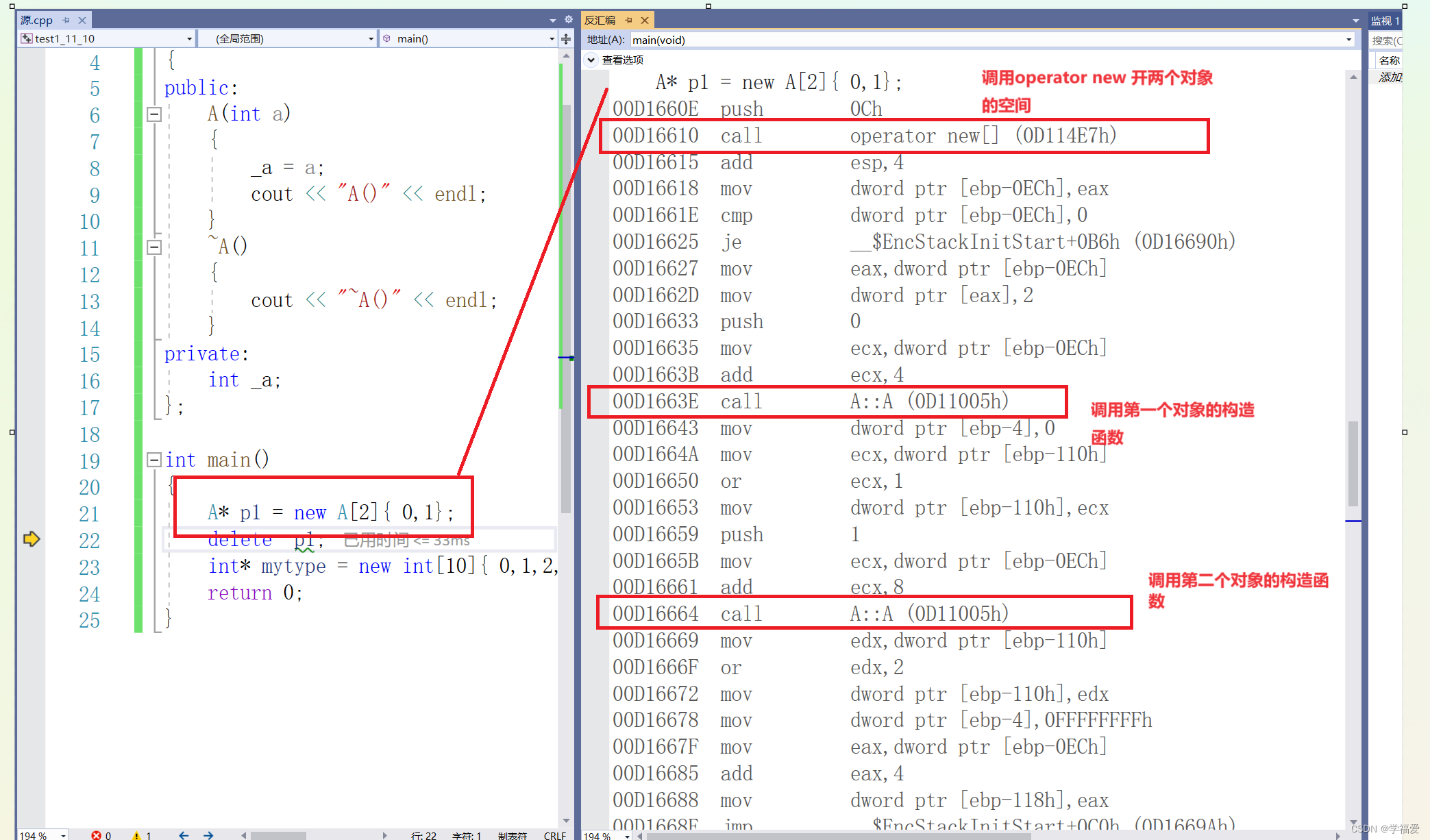Open the main() function dropdown selector

[x=556, y=40]
